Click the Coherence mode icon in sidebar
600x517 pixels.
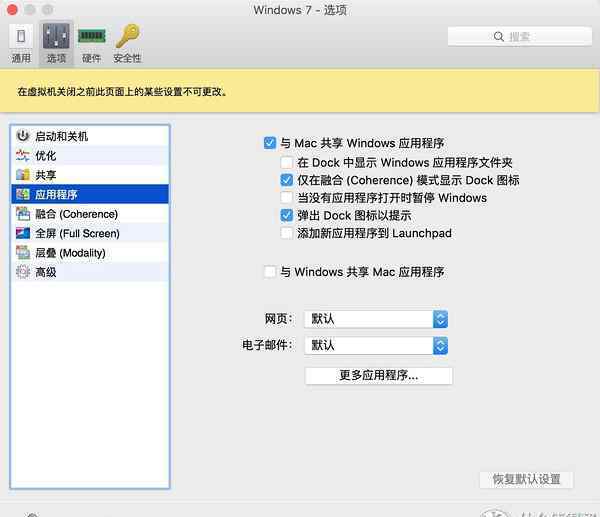(x=23, y=214)
